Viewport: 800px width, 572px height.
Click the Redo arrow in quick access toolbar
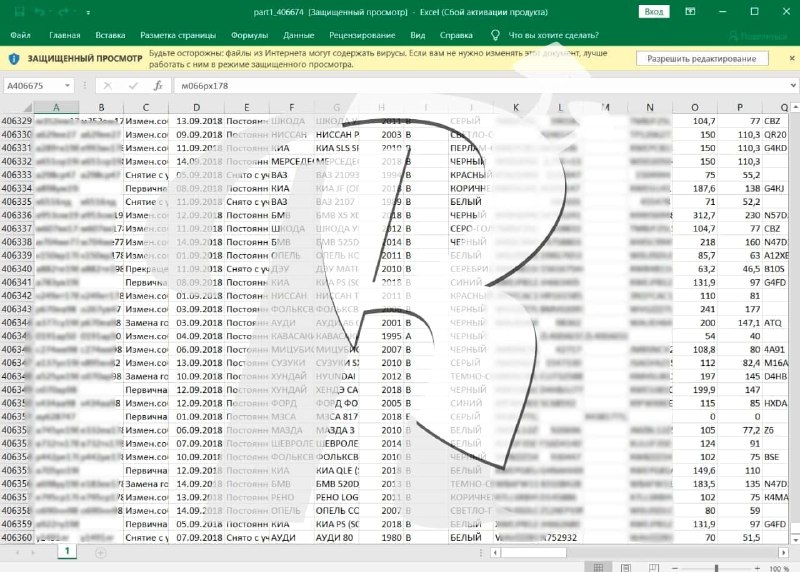[63, 12]
